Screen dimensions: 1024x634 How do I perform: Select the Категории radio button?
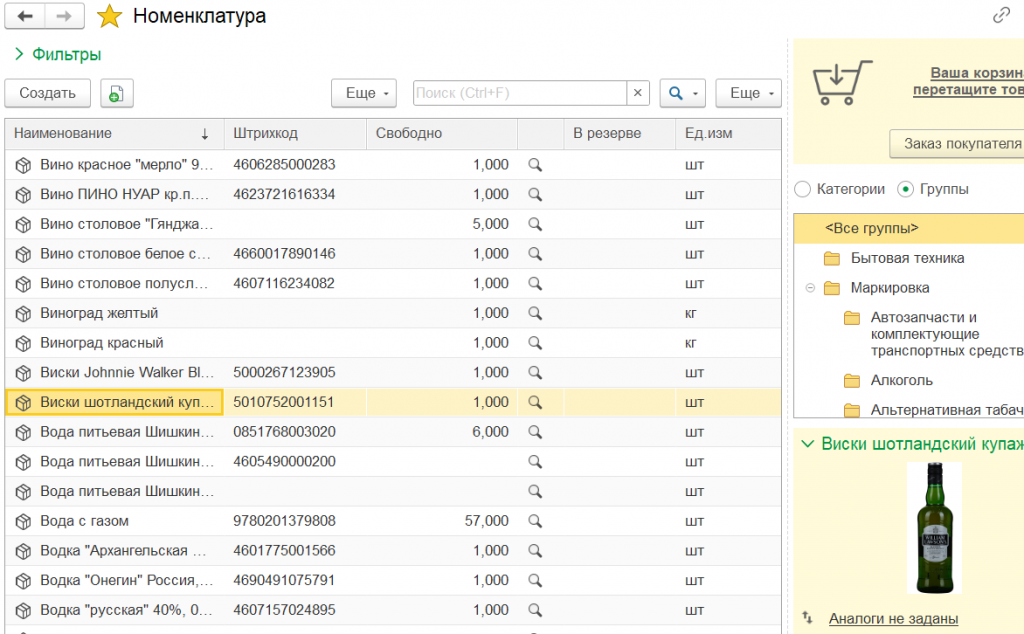[x=802, y=189]
